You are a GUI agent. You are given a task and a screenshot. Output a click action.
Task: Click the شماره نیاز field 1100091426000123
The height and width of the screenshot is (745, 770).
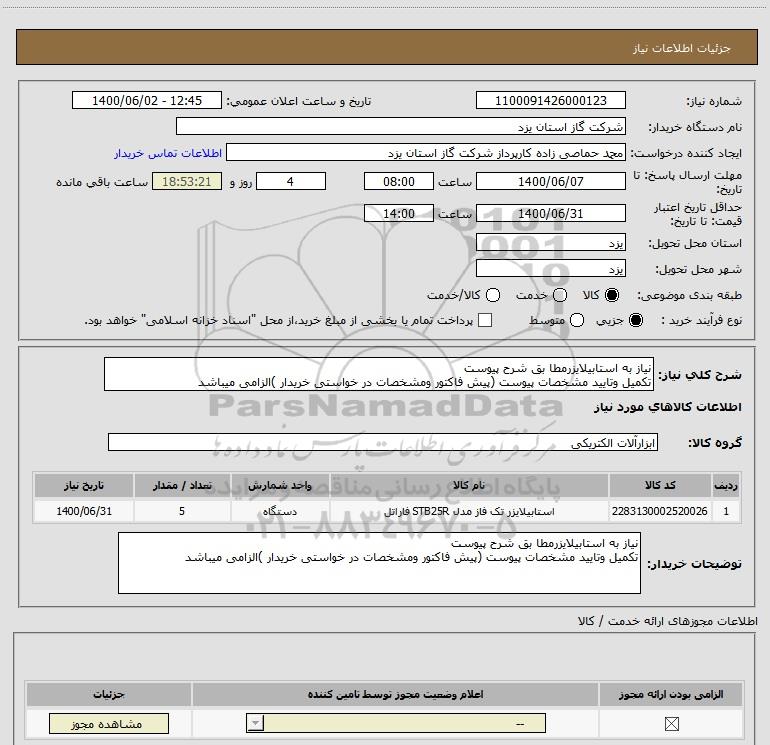(x=550, y=100)
